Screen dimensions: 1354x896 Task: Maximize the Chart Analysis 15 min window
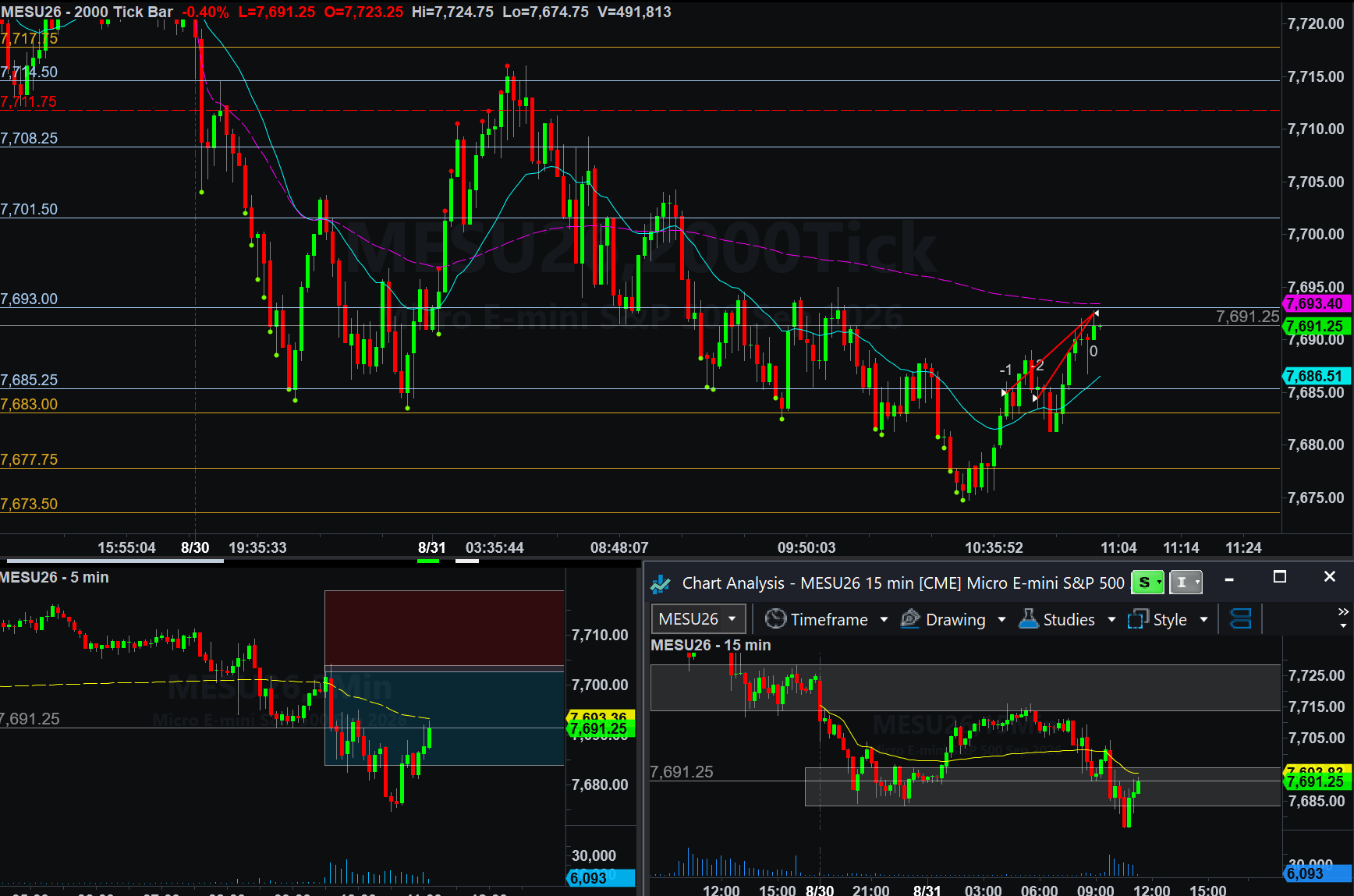point(1279,577)
